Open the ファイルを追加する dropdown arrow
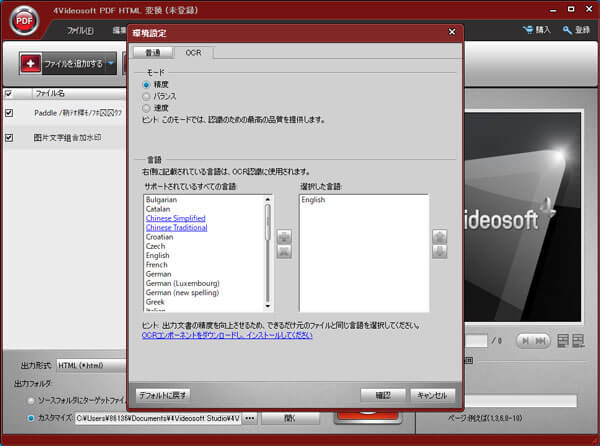 coord(112,64)
